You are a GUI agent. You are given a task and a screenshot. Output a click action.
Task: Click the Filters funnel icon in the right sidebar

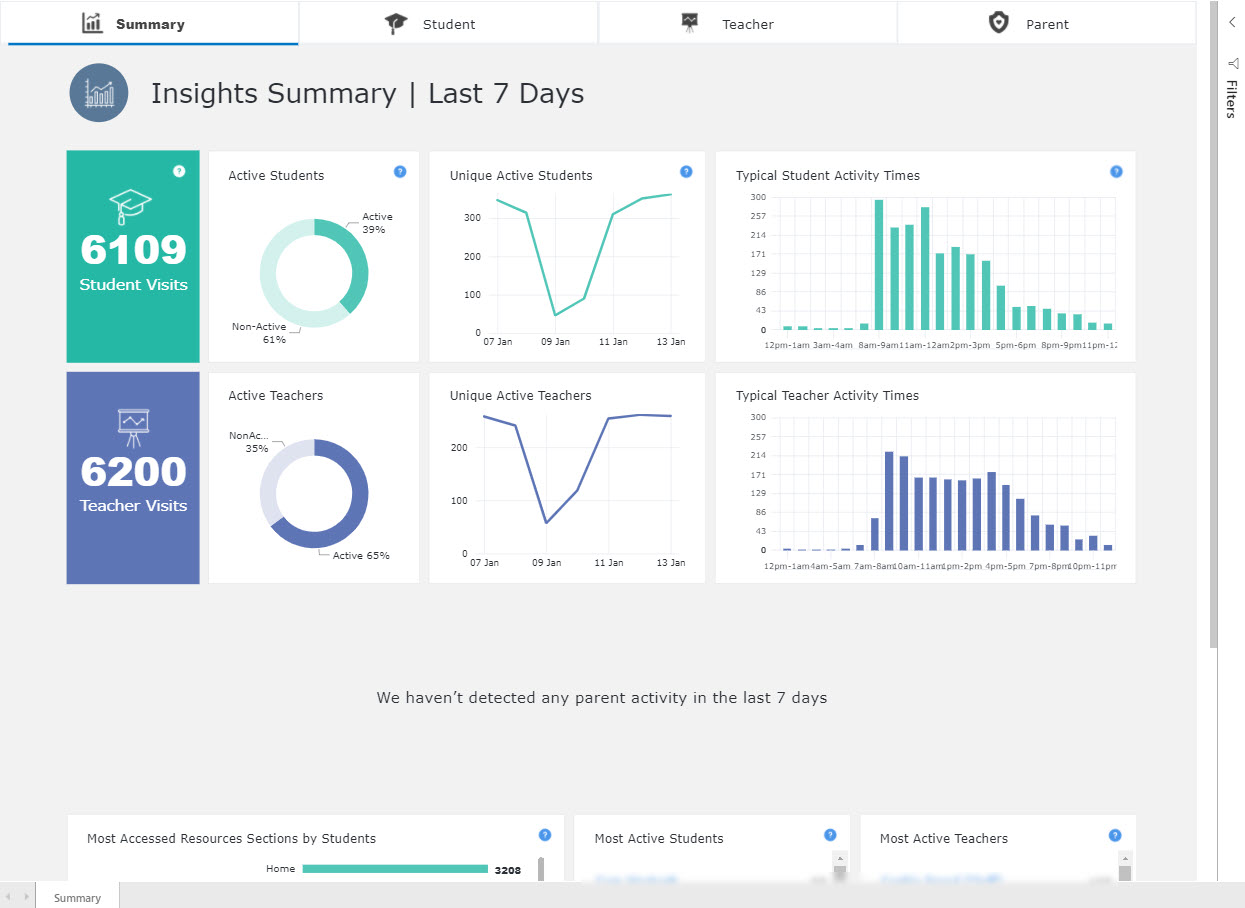click(1232, 63)
